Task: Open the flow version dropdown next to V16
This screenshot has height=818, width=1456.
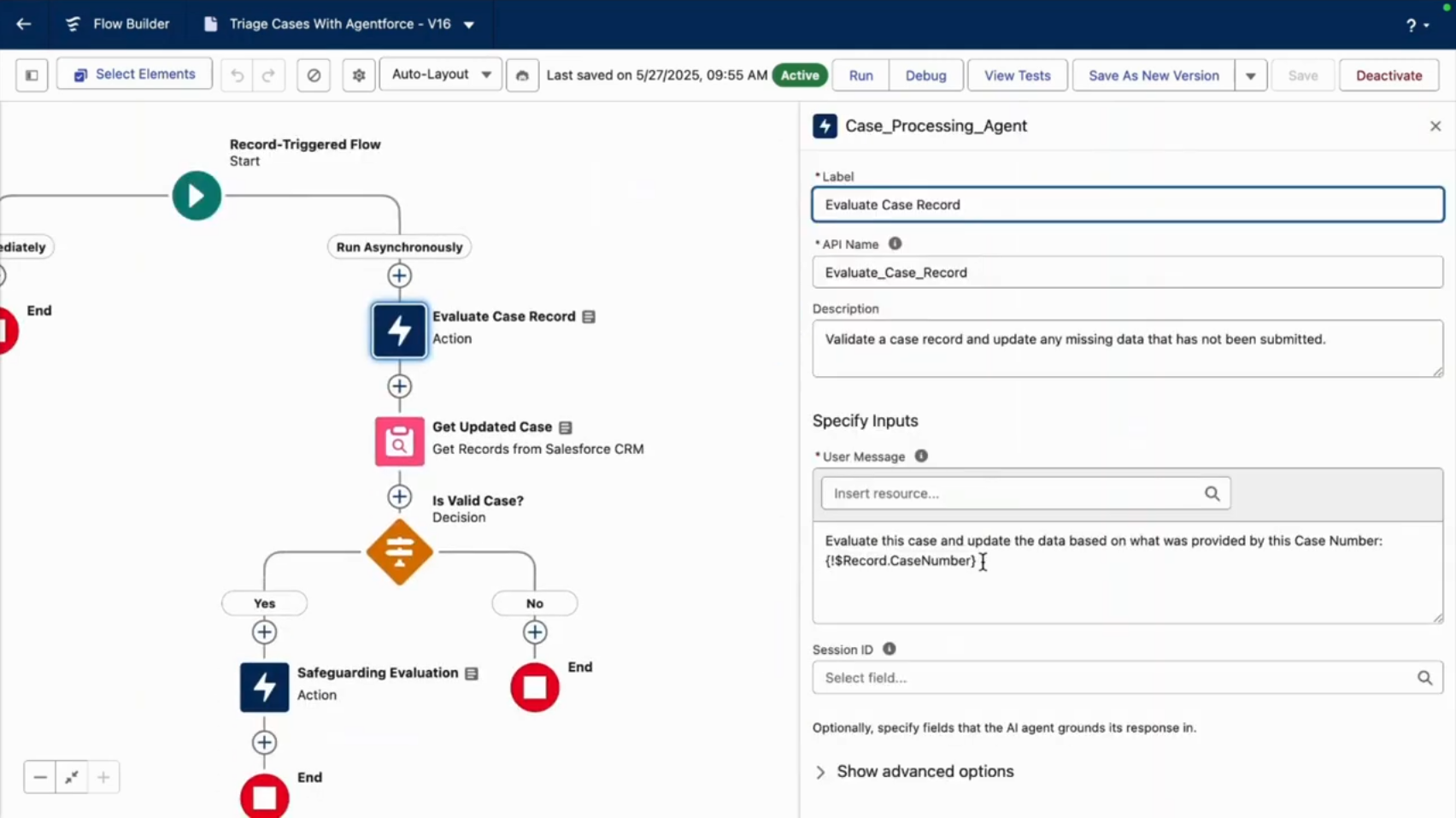Action: (x=468, y=24)
